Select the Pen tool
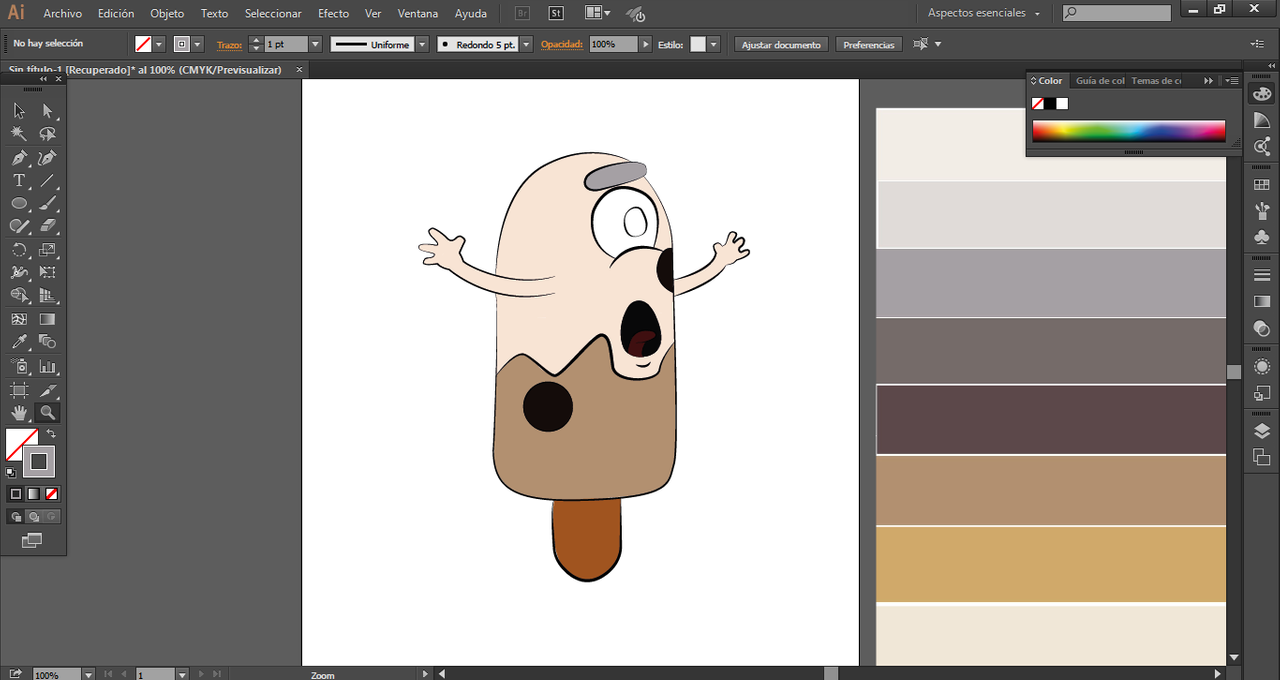Screen dimensions: 1280x680 coord(19,158)
